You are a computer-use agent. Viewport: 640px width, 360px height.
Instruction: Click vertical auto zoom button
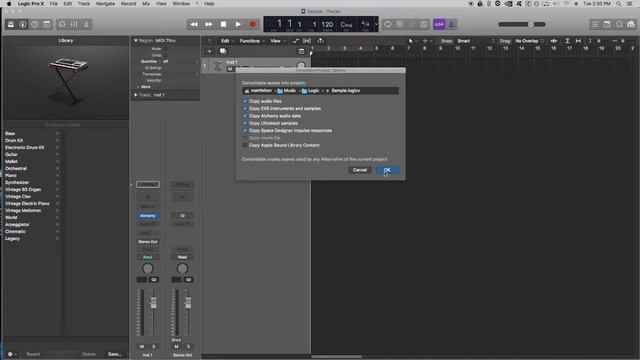[567, 41]
